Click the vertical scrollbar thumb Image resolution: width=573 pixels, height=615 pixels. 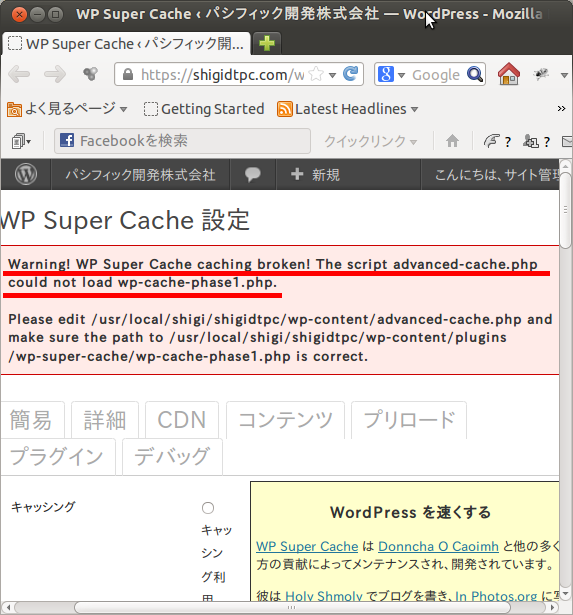(x=566, y=210)
